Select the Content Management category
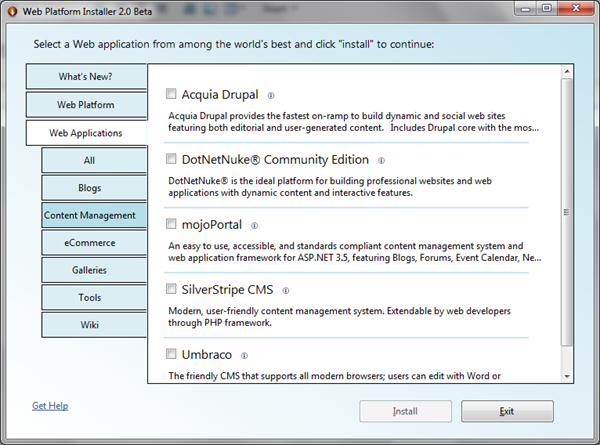The height and width of the screenshot is (445, 600). (94, 215)
